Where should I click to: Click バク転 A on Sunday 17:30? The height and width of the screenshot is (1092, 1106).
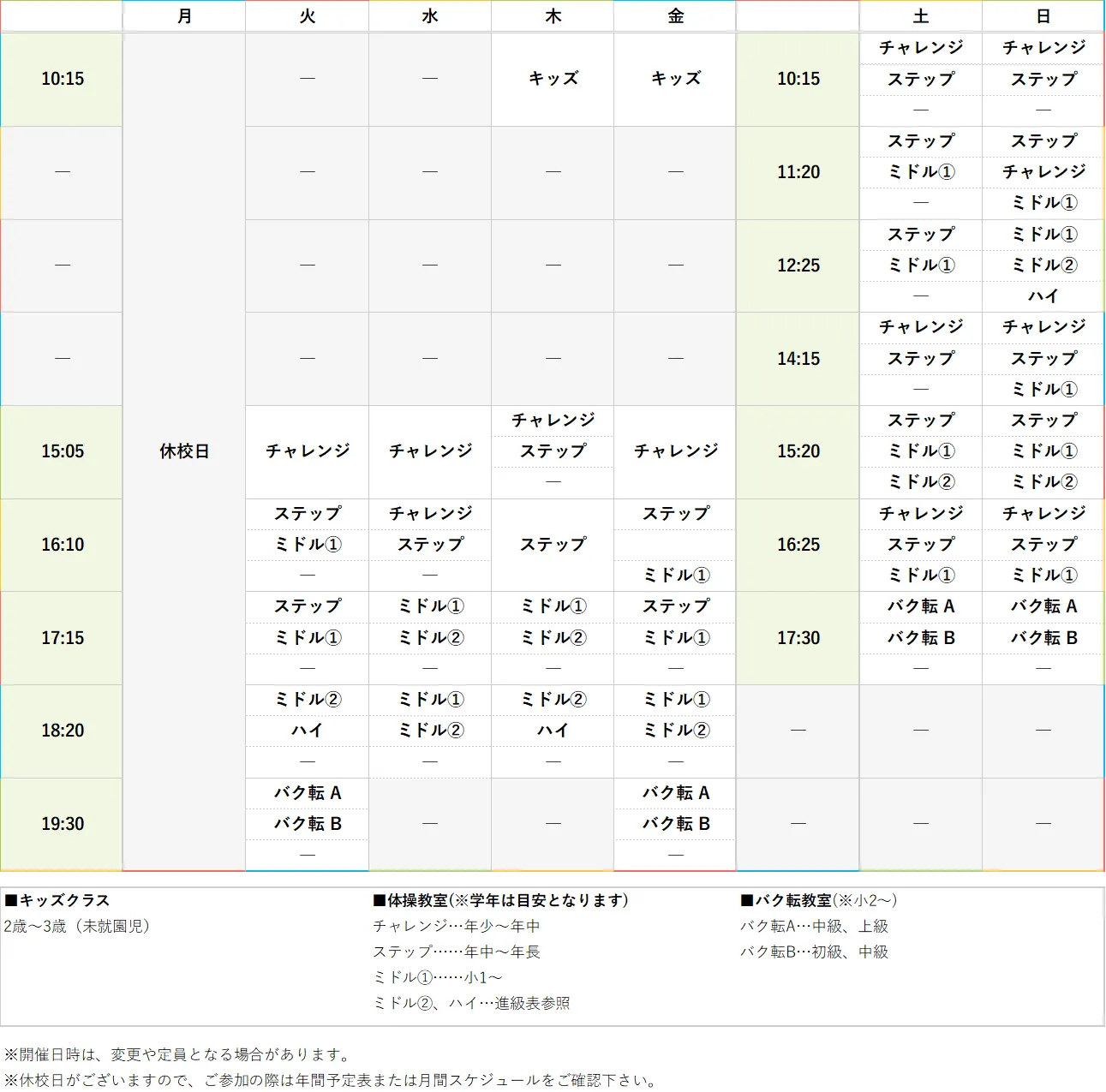[1042, 606]
